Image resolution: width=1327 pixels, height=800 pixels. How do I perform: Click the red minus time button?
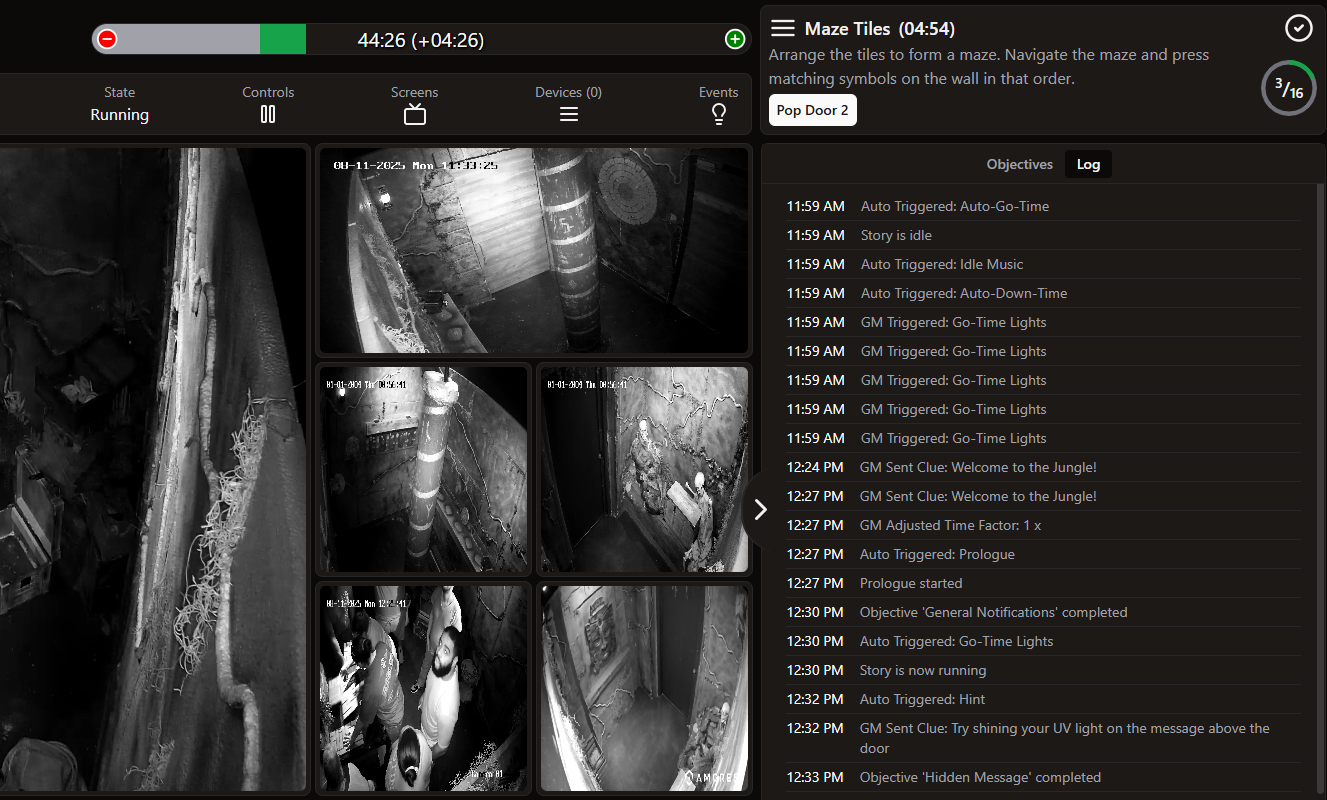coord(107,40)
